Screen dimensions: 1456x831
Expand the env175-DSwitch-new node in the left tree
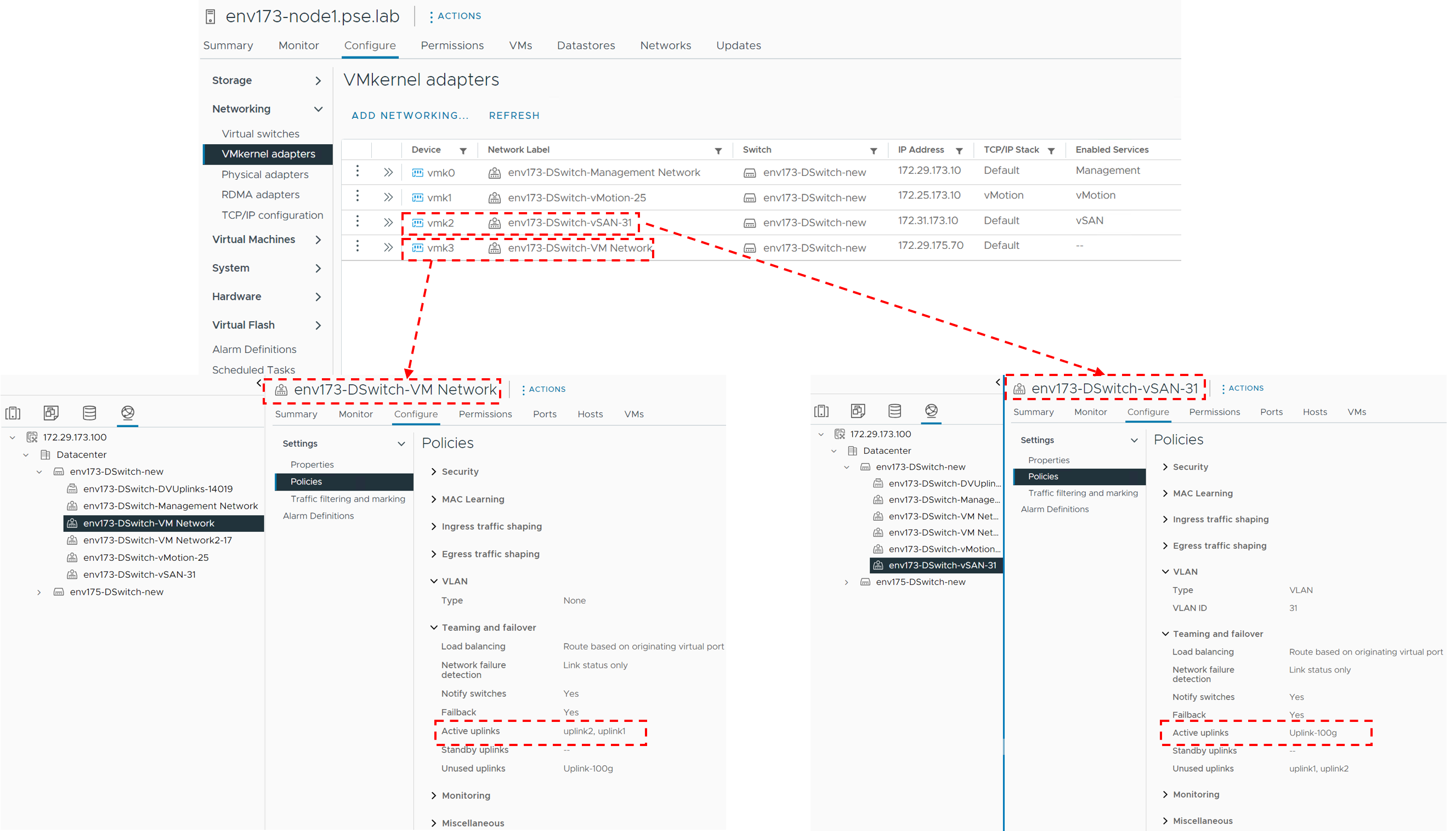coord(39,592)
